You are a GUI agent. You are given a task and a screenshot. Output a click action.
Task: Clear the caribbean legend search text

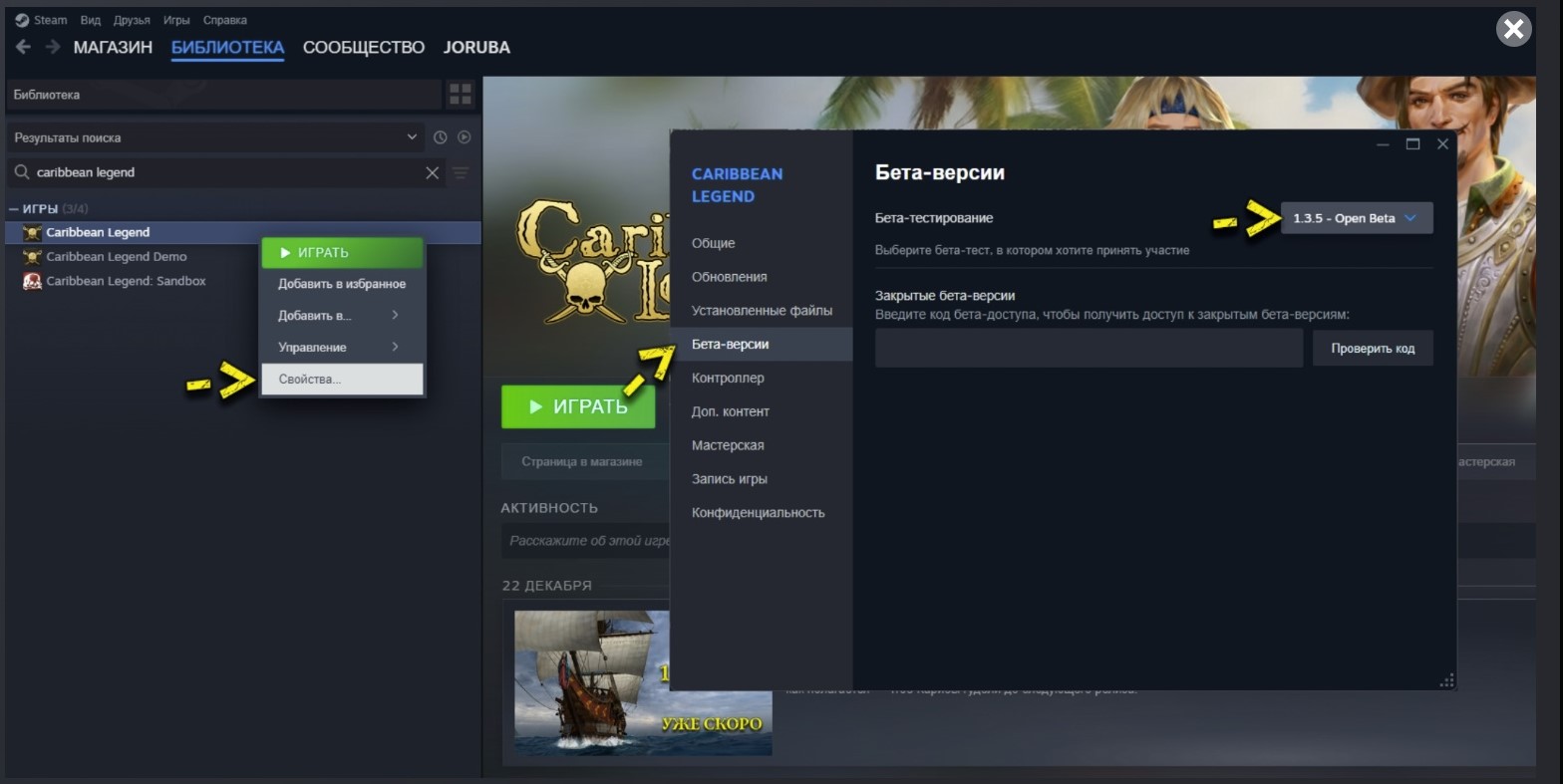pyautogui.click(x=432, y=172)
